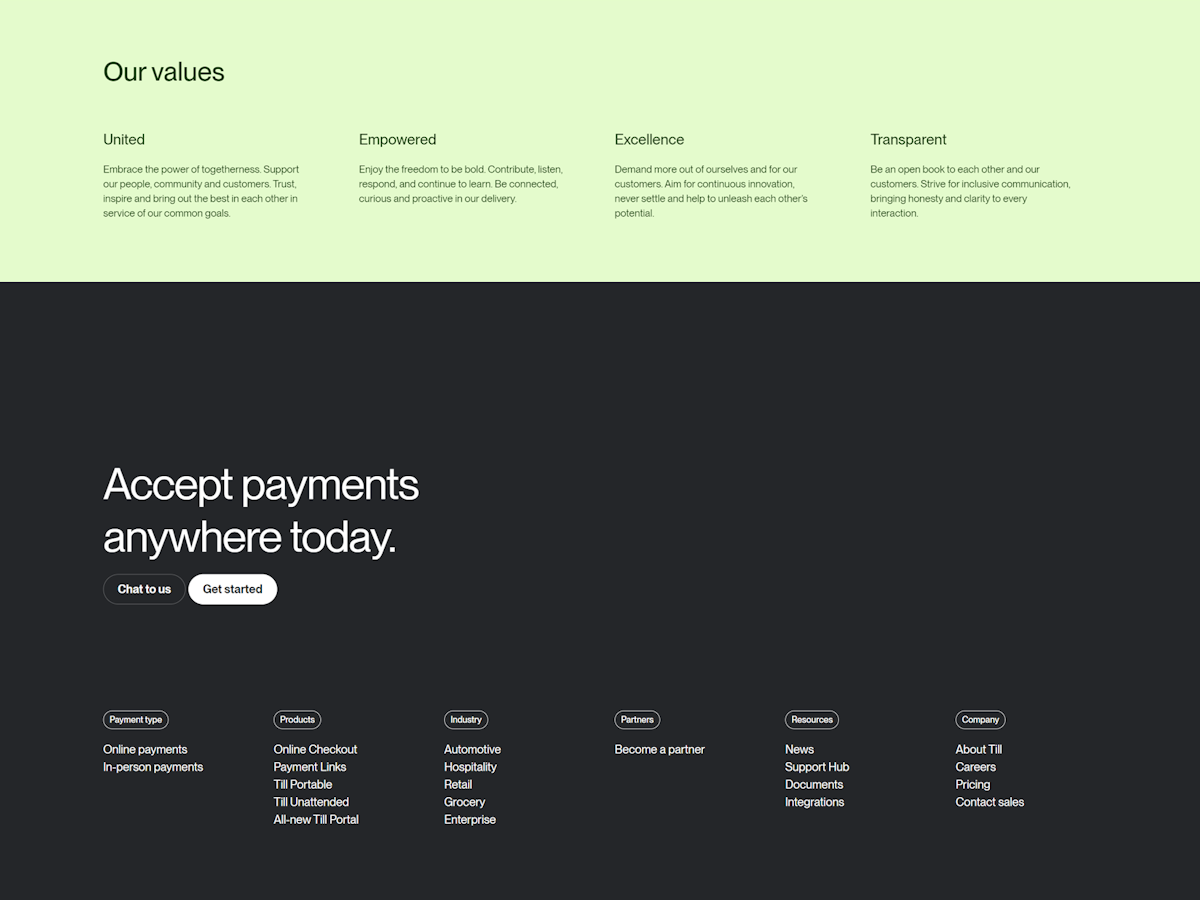Viewport: 1200px width, 900px height.
Task: Open the Careers link
Action: [x=976, y=767]
